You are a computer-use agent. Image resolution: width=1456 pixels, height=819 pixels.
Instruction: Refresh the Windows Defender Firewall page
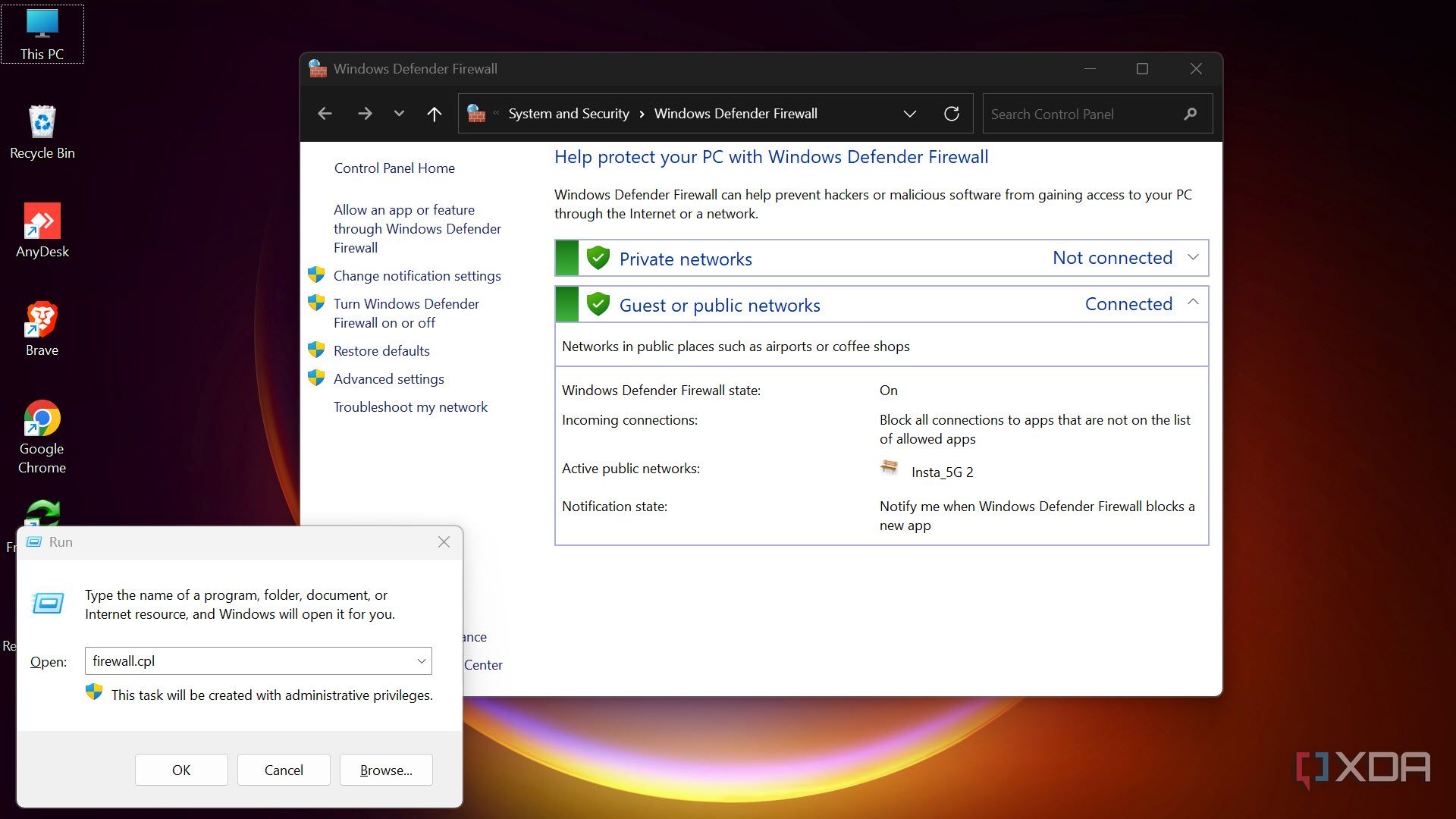(951, 114)
